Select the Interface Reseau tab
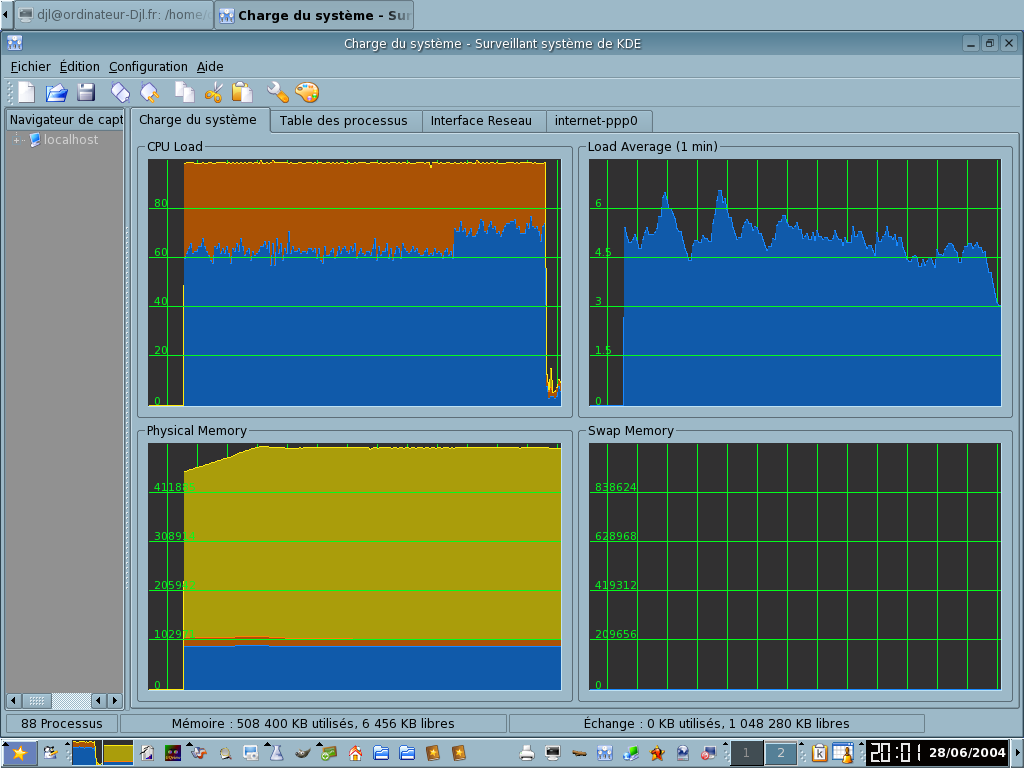The height and width of the screenshot is (768, 1024). click(481, 121)
